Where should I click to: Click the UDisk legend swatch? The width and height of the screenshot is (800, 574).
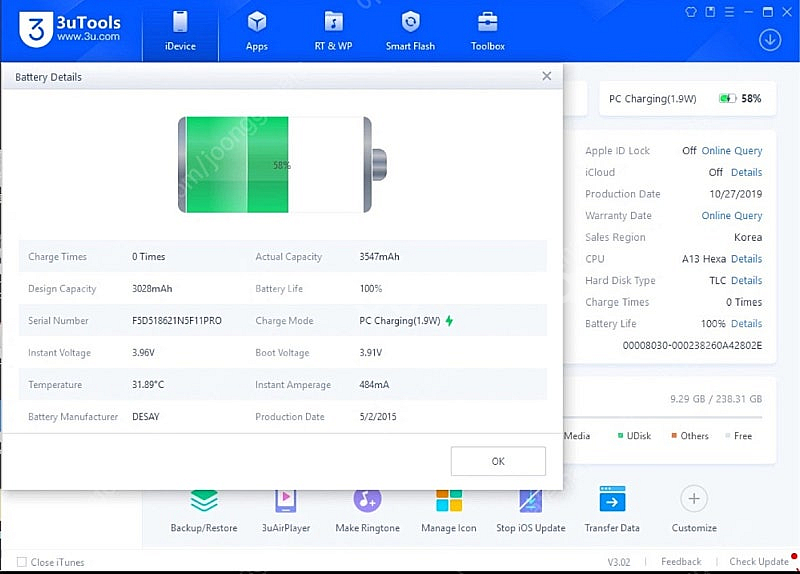pyautogui.click(x=620, y=436)
